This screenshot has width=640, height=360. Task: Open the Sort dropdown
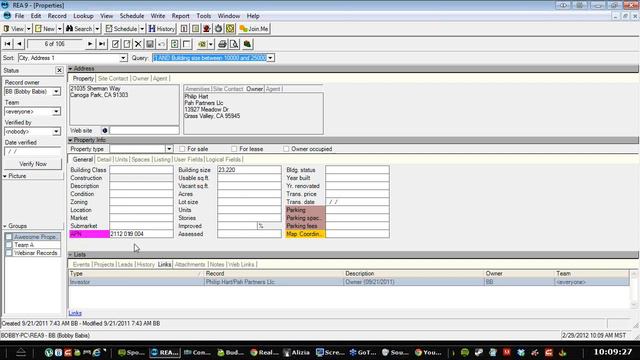coord(123,58)
